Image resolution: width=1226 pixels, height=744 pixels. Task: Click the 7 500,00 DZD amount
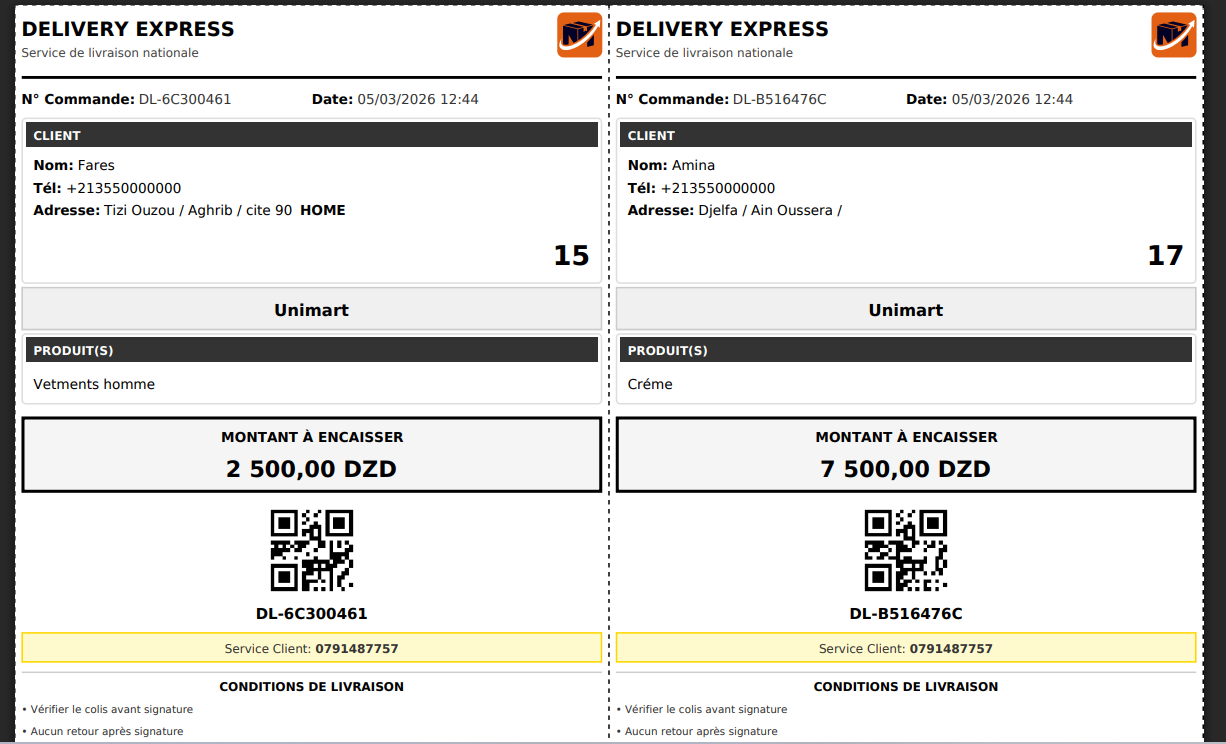tap(906, 469)
